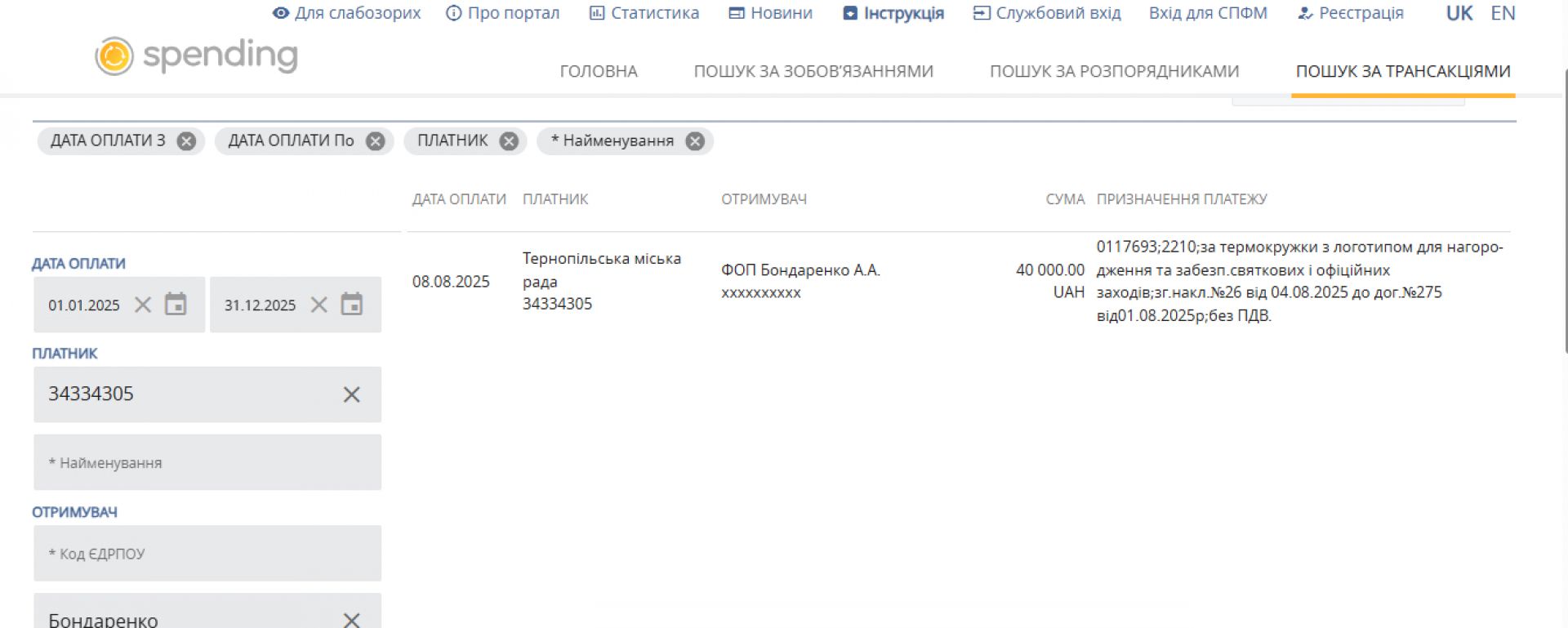Screen dimensions: 1568x628
Task: Switch language to UK
Action: (1459, 13)
